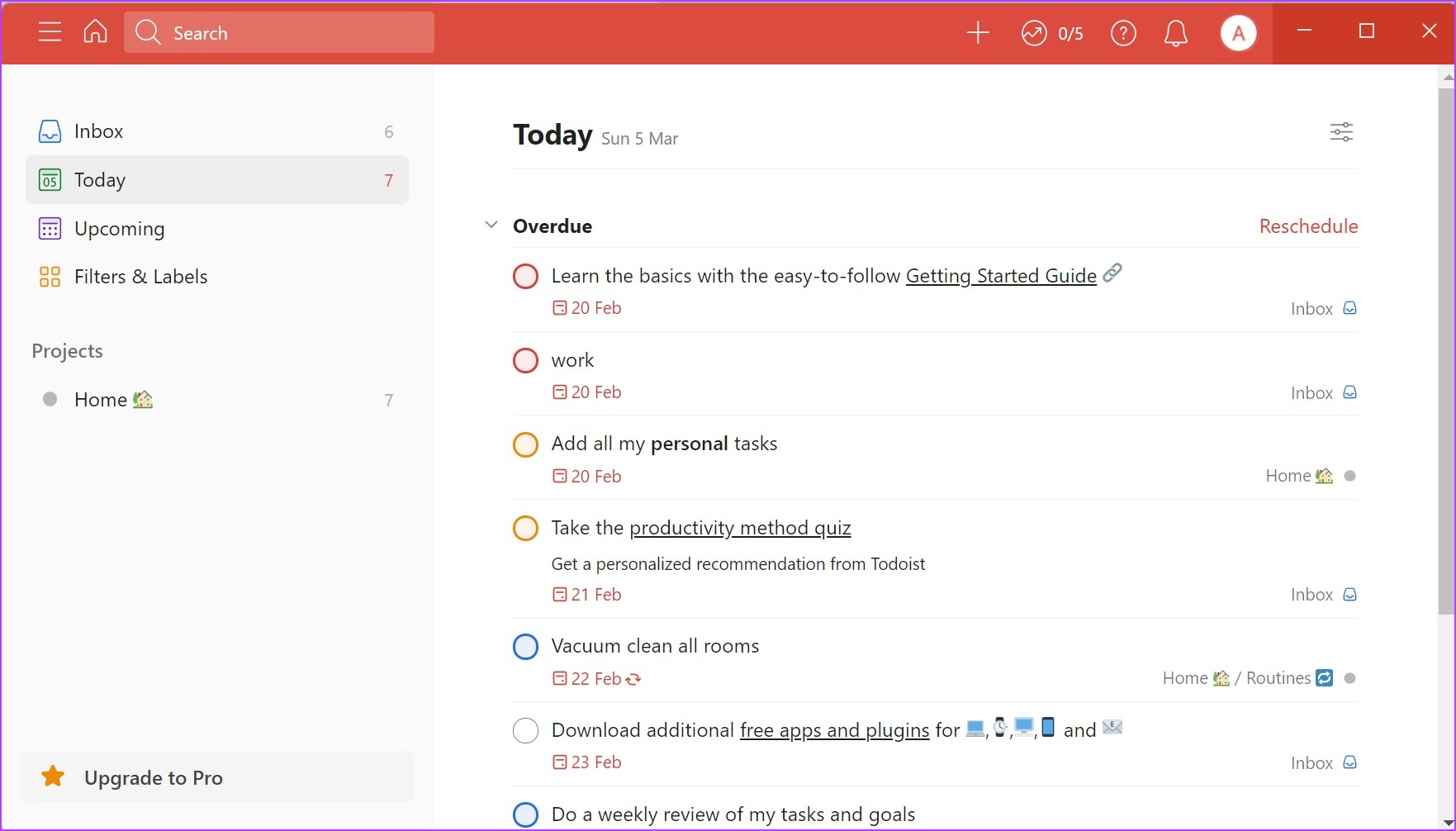Complete Download additional apps task checkbox
The width and height of the screenshot is (1456, 831).
525,730
